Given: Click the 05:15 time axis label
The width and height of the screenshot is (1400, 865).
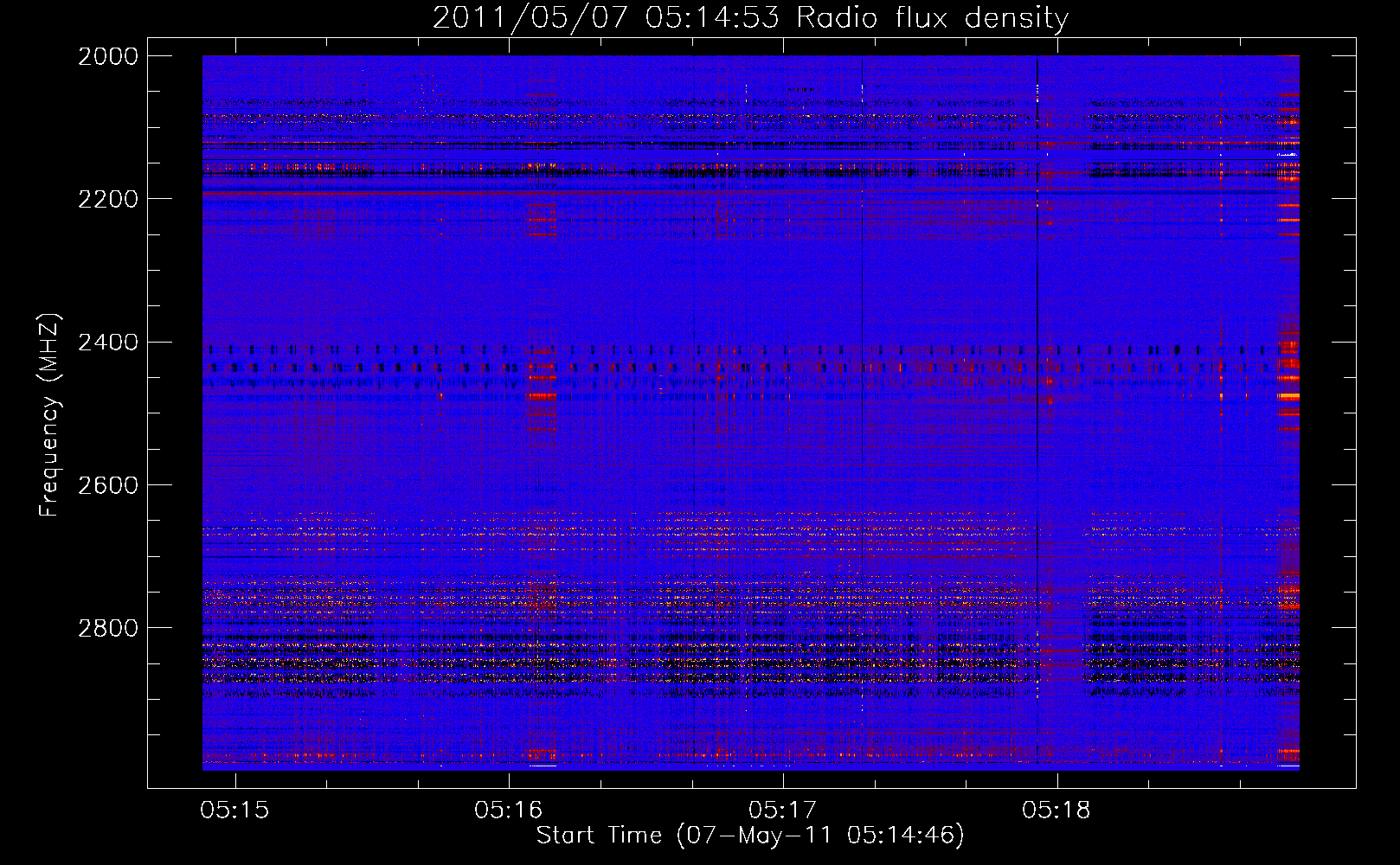Looking at the screenshot, I should [234, 810].
